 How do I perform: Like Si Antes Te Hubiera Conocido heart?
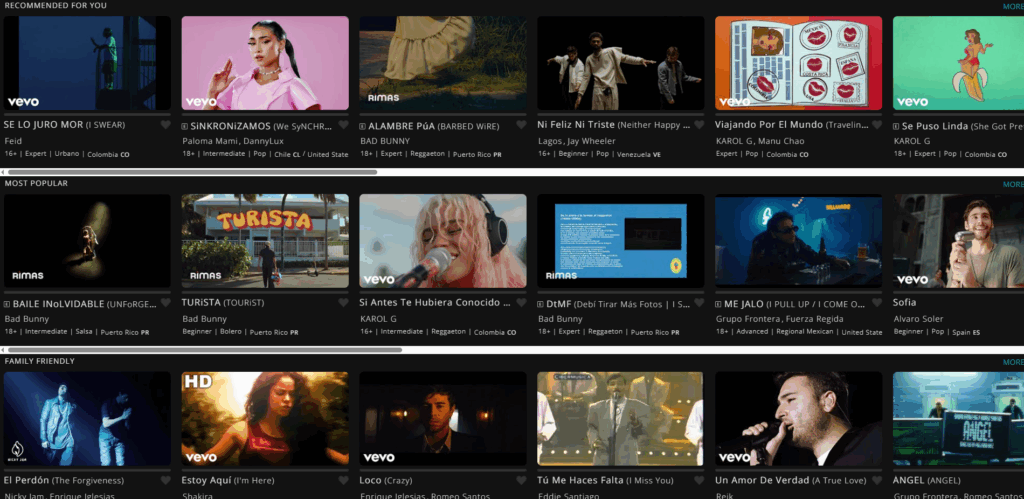click(521, 302)
